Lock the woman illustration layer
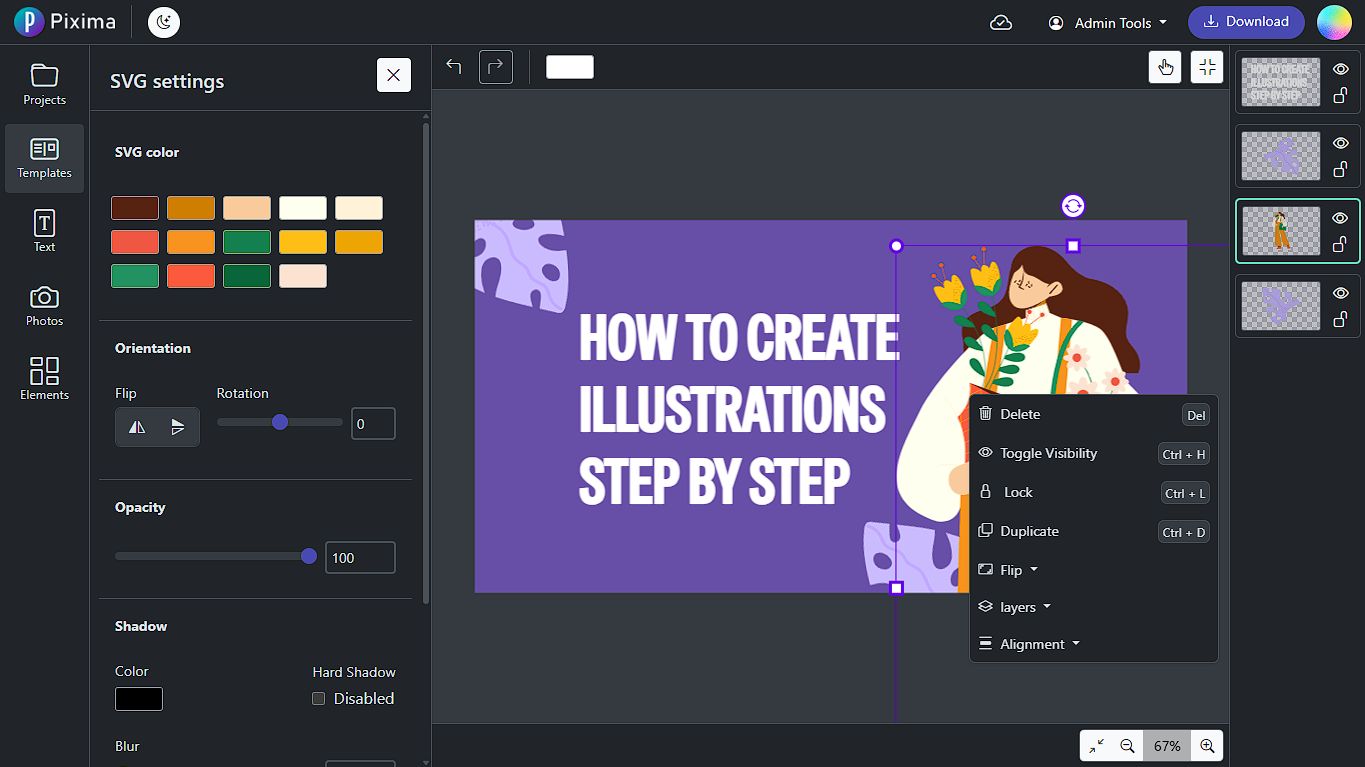The height and width of the screenshot is (767, 1365). tap(1340, 244)
